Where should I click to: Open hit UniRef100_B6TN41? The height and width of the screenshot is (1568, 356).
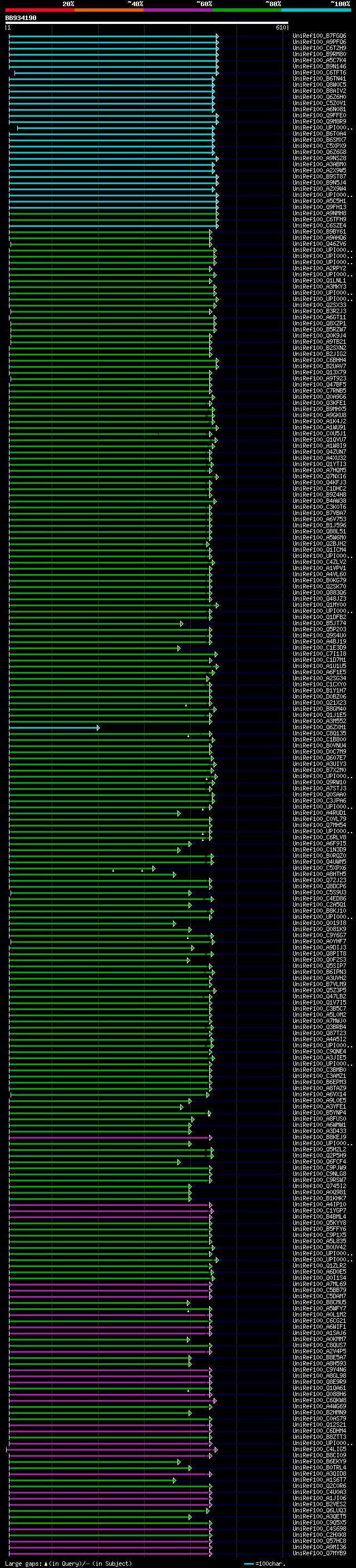point(319,78)
